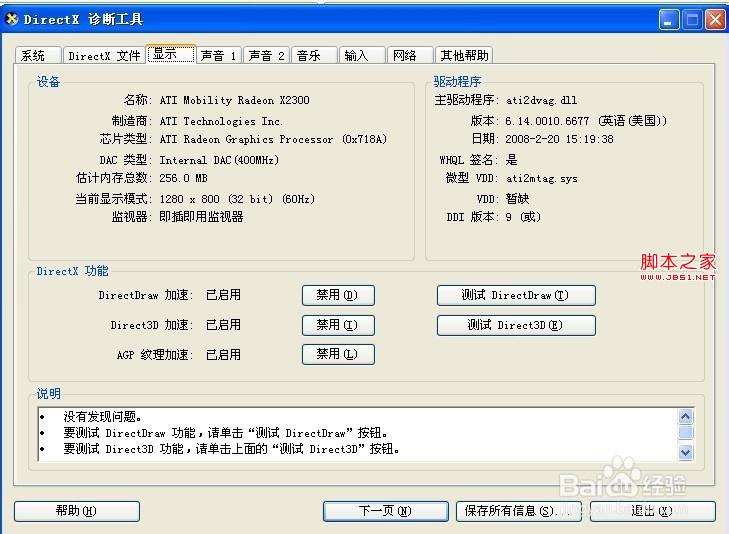Click the 测试 Direct3D(E) button
Screen dimensions: 729x534
pyautogui.click(x=516, y=325)
